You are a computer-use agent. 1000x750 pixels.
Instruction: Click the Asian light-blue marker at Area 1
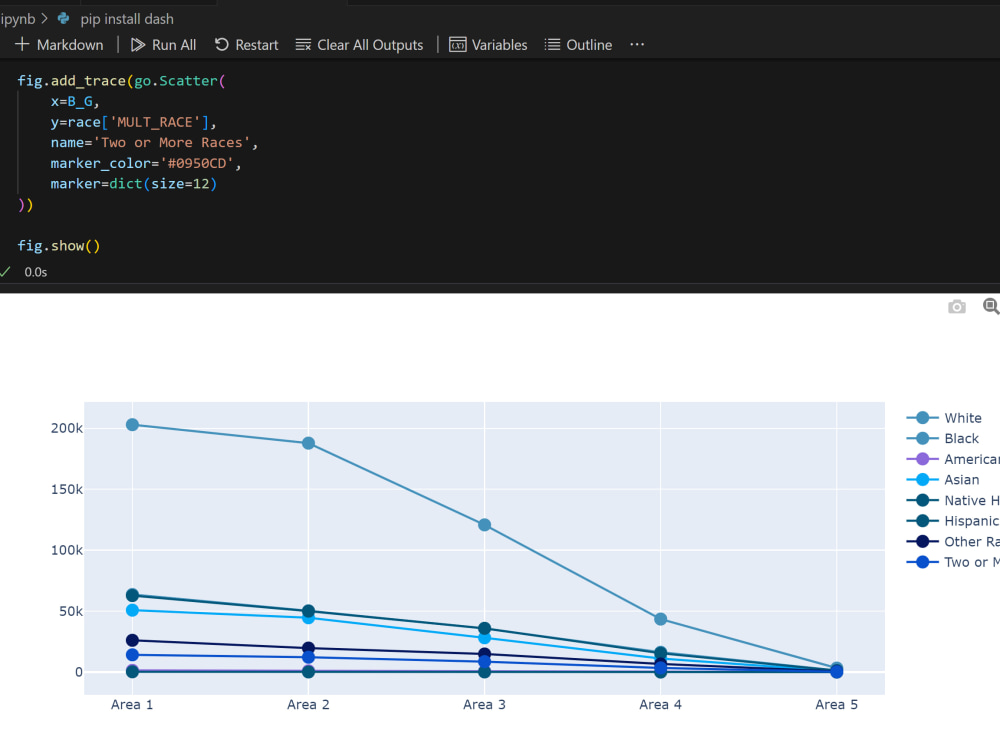point(132,610)
